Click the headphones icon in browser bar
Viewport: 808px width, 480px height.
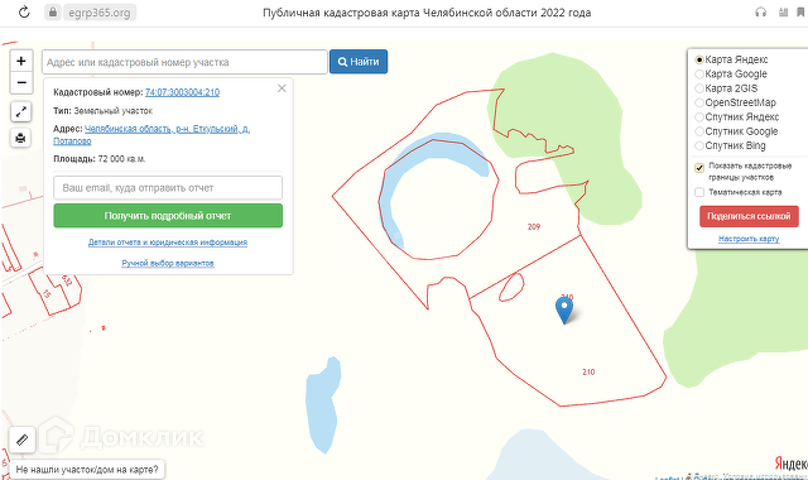coord(760,13)
